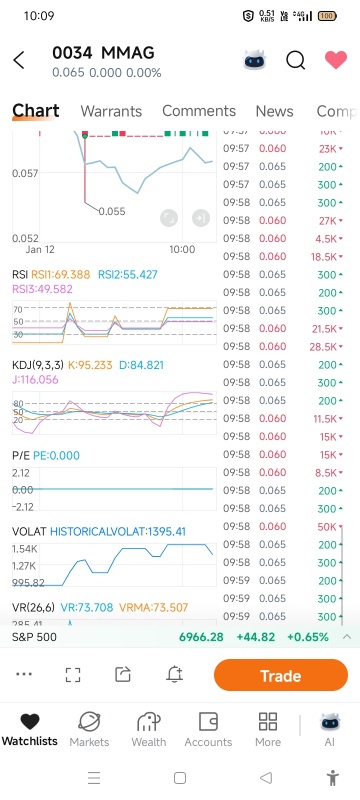
Task: Tap the landscape fullscreen brackets icon
Action: (x=73, y=674)
